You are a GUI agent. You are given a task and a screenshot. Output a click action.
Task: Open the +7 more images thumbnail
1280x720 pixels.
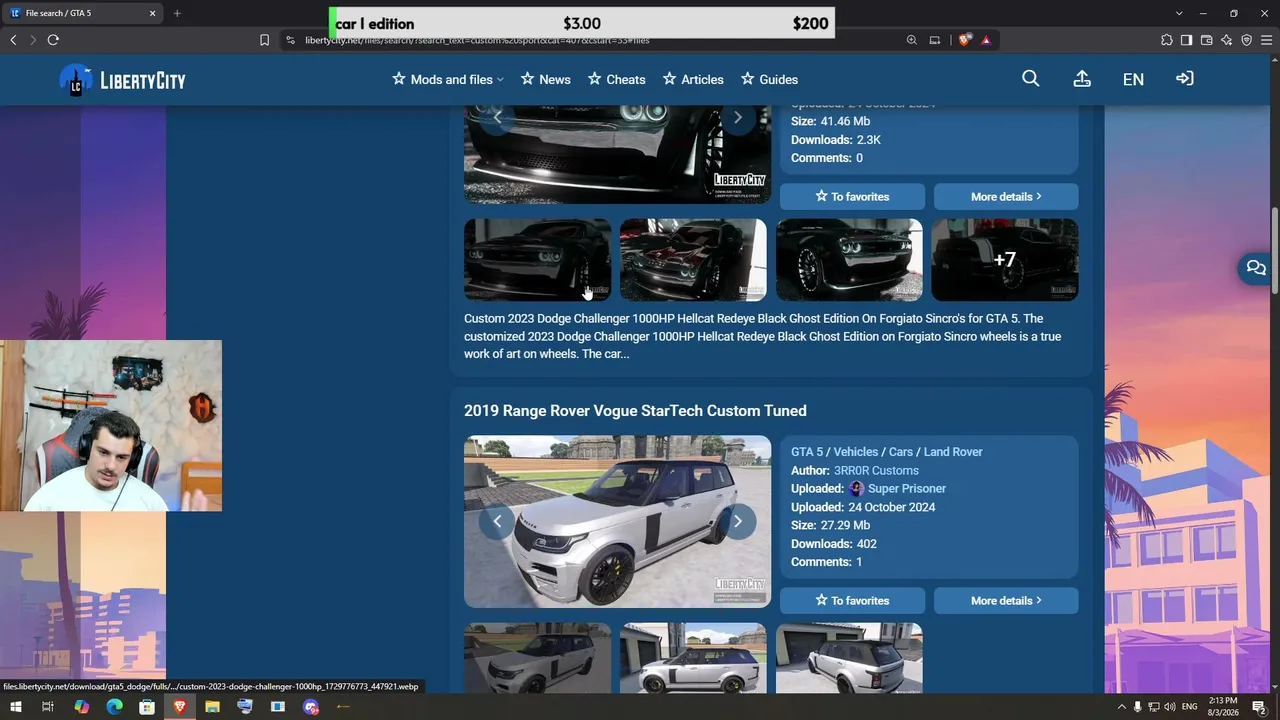(1005, 260)
